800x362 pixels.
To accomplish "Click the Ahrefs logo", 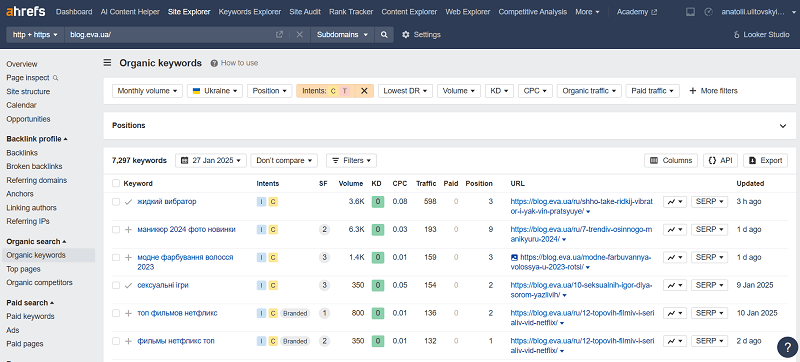I will [26, 11].
